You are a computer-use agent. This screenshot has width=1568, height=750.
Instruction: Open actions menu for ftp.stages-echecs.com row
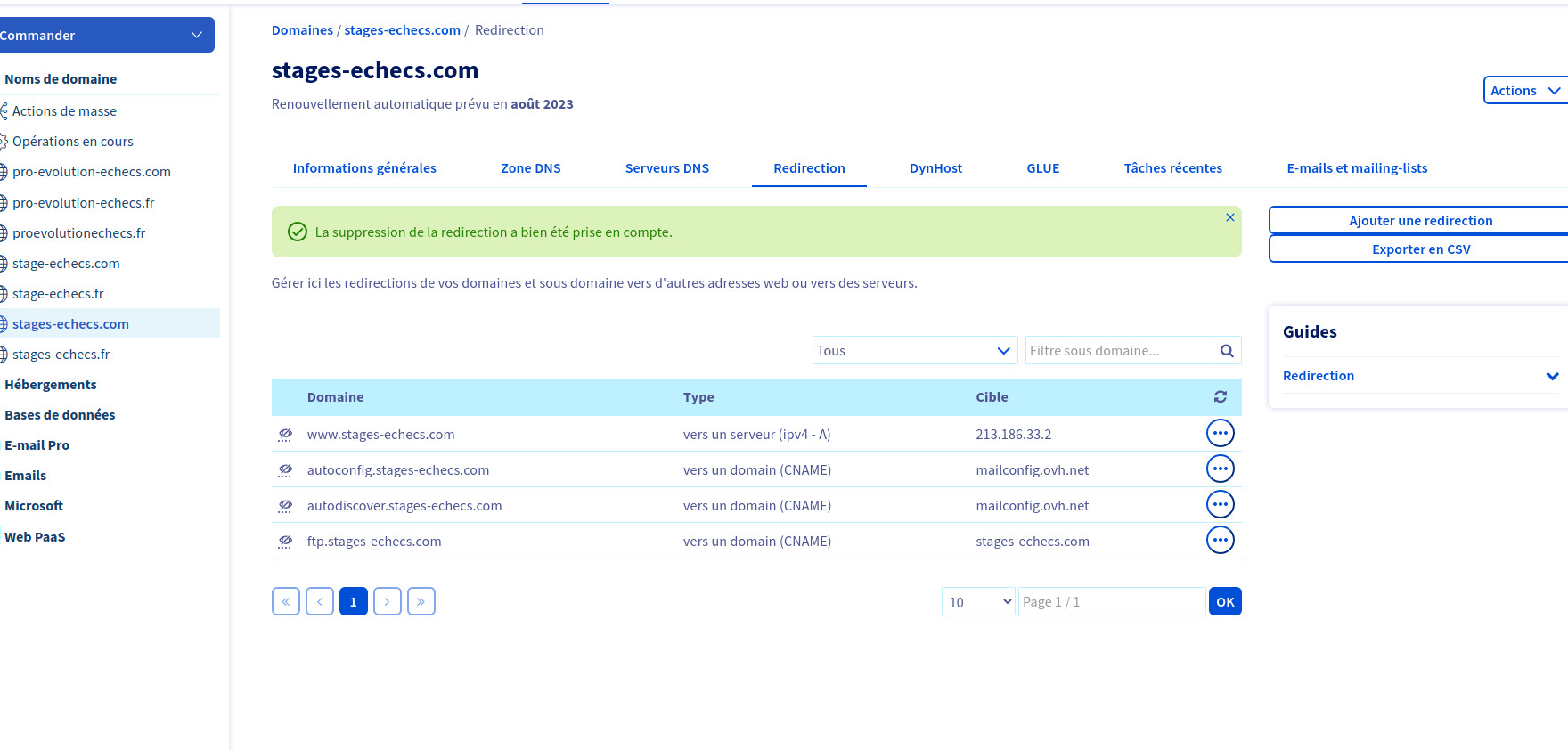coord(1220,541)
